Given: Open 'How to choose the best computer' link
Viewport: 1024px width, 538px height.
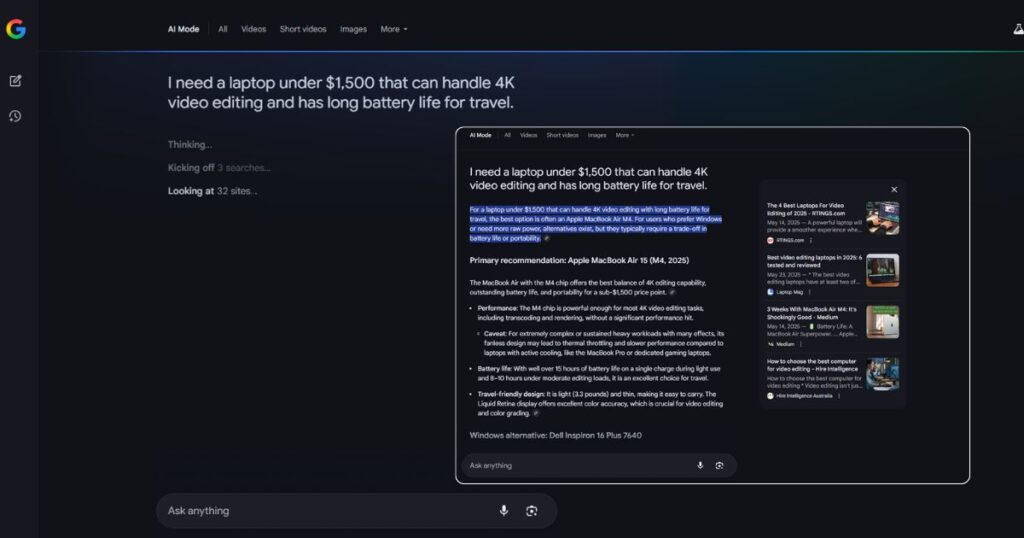Looking at the screenshot, I should (812, 365).
